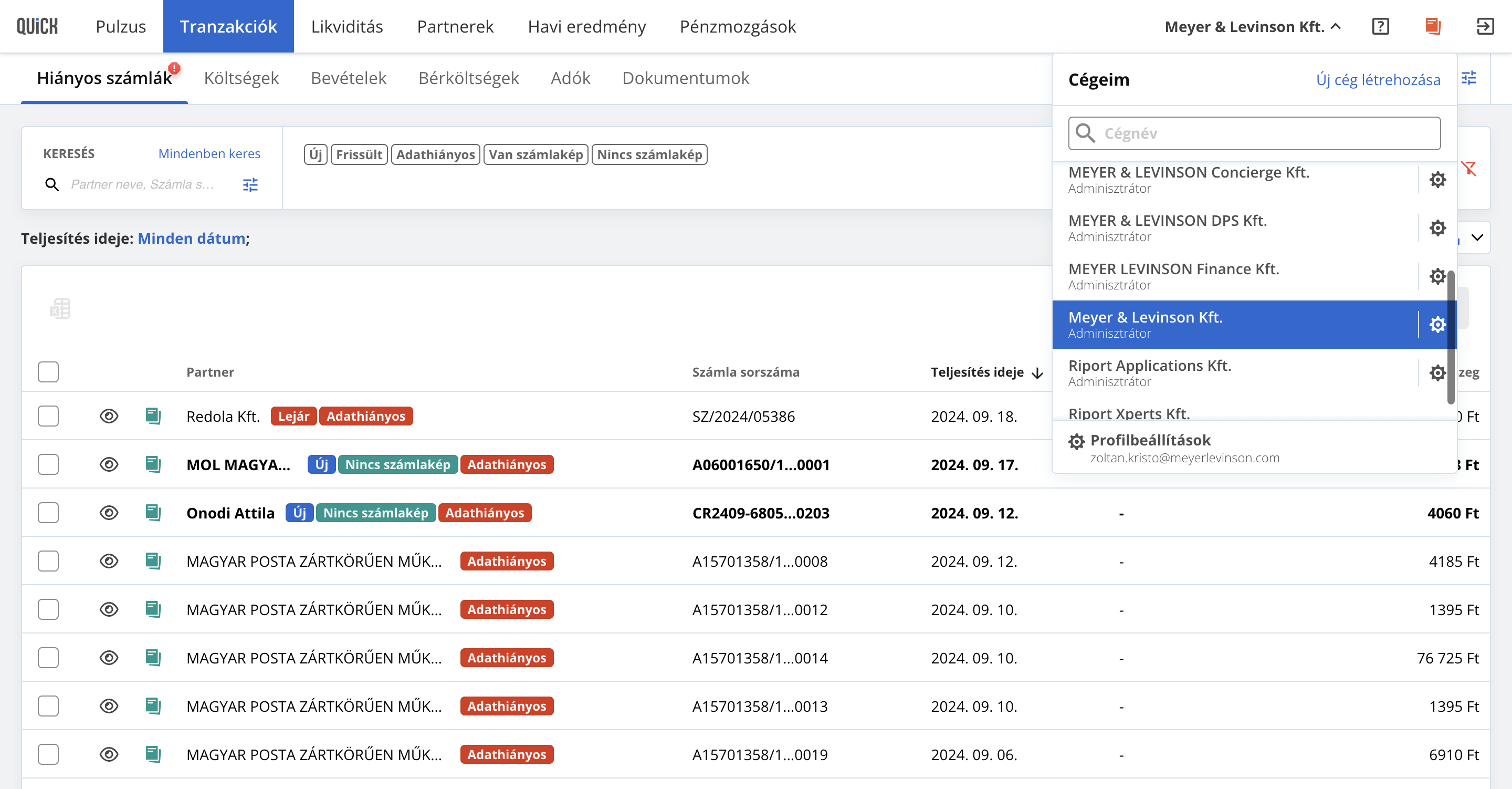This screenshot has height=789, width=1512.
Task: Open the invoice document icon for Redola Kft.
Action: pos(153,416)
